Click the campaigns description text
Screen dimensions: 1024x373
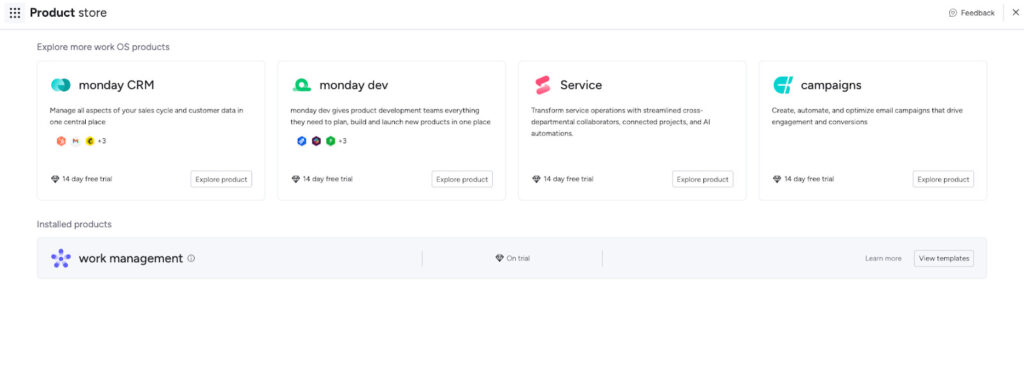(867, 116)
